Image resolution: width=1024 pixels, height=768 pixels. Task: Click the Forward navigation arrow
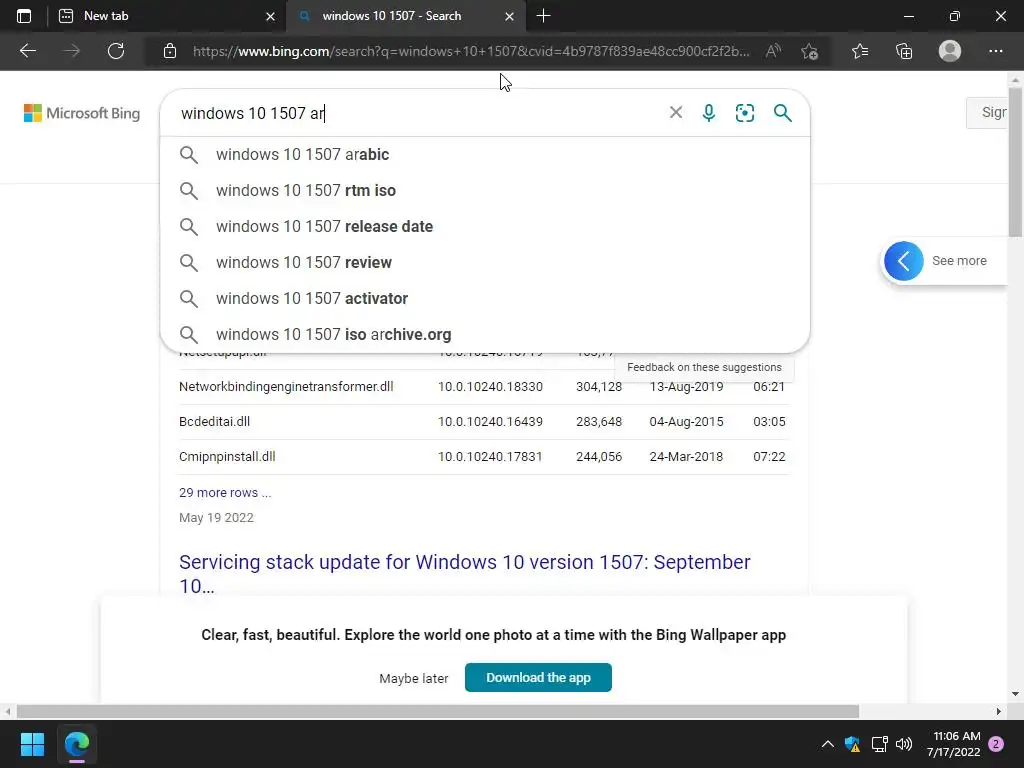point(72,51)
